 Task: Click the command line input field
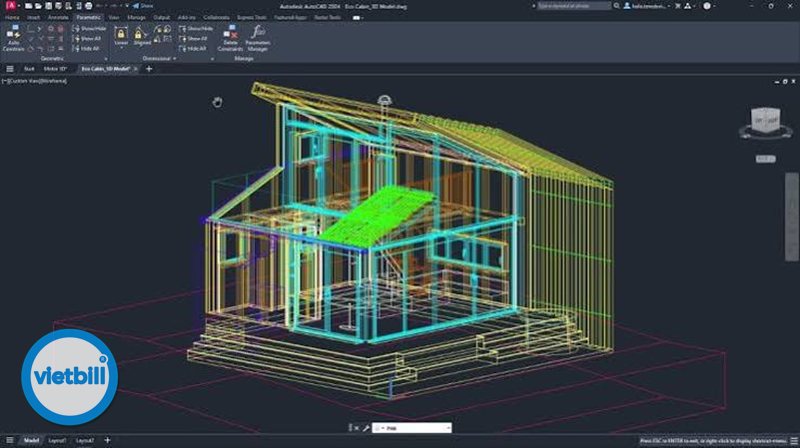click(411, 428)
